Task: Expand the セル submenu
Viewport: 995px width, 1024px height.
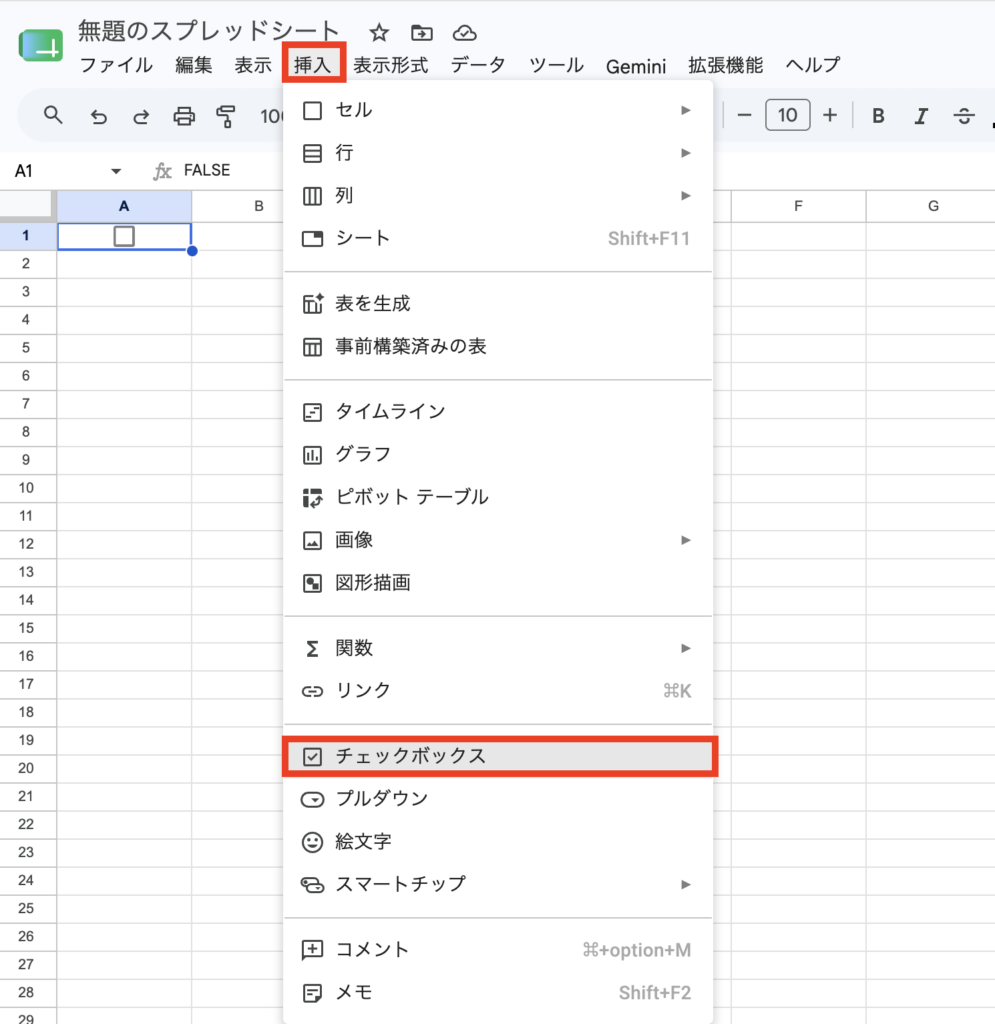Action: click(498, 110)
